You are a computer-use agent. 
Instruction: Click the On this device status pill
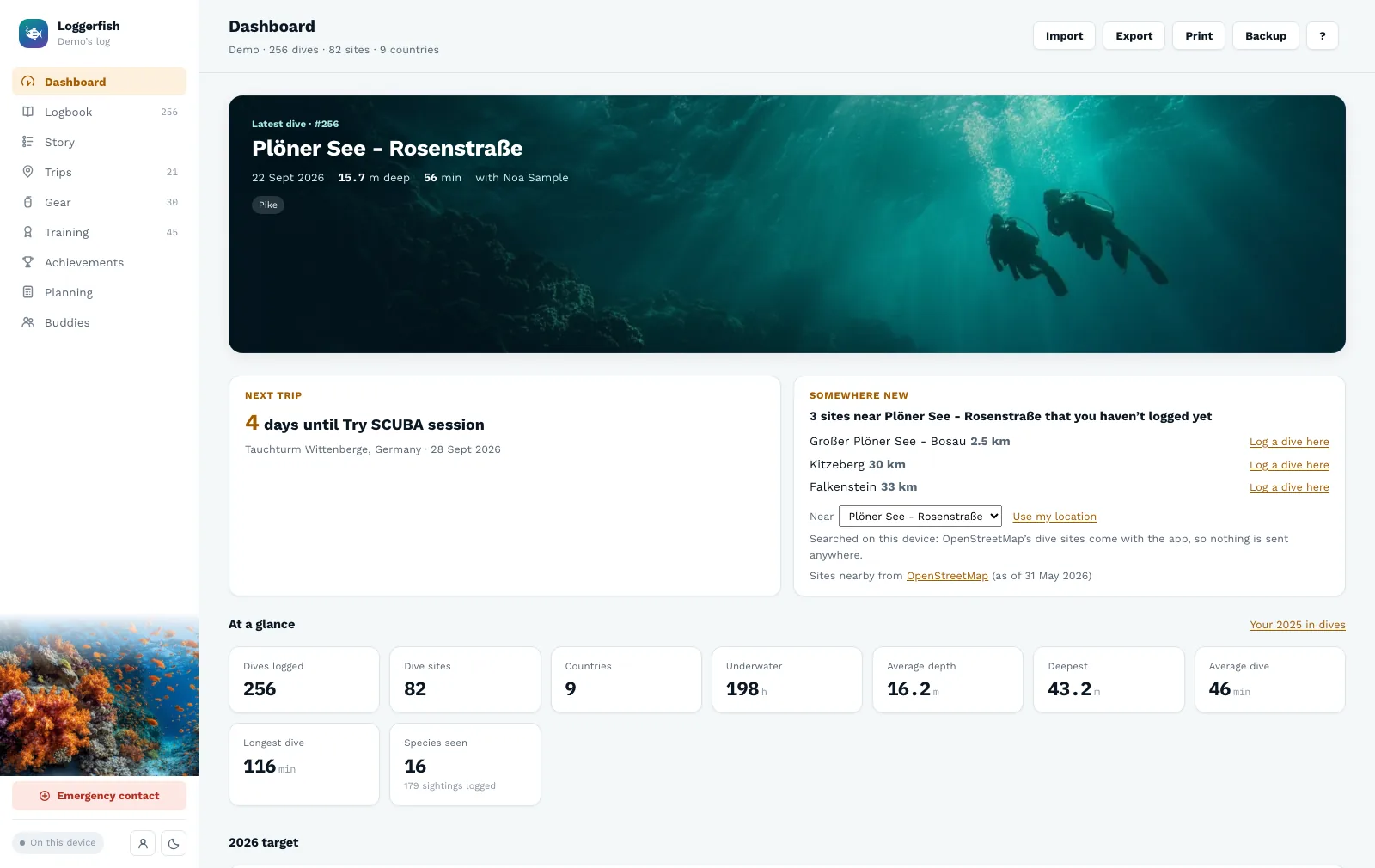coord(58,843)
